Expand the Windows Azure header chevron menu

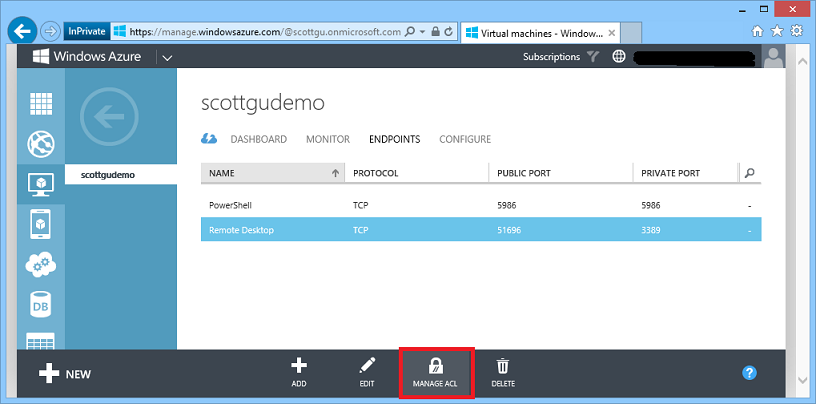pyautogui.click(x=167, y=57)
